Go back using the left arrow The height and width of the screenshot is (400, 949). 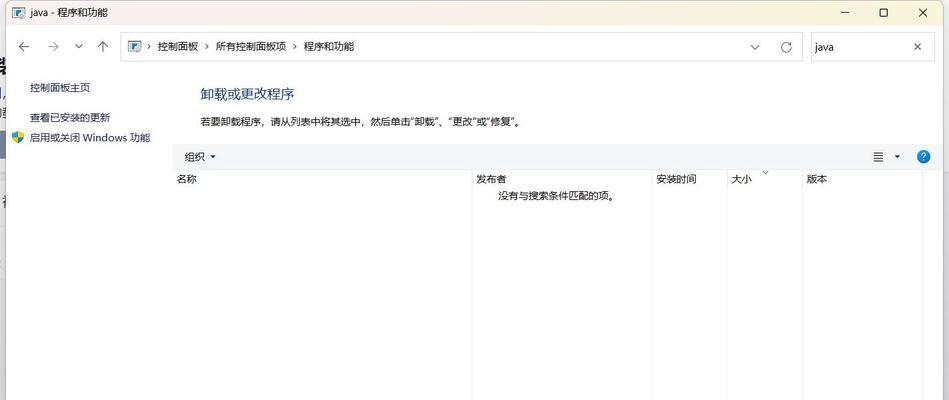[x=24, y=47]
